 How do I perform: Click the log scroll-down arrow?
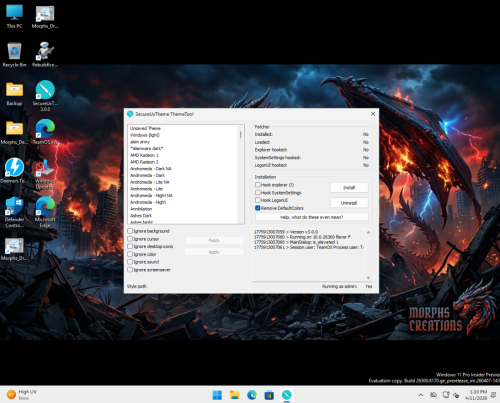coord(368,278)
